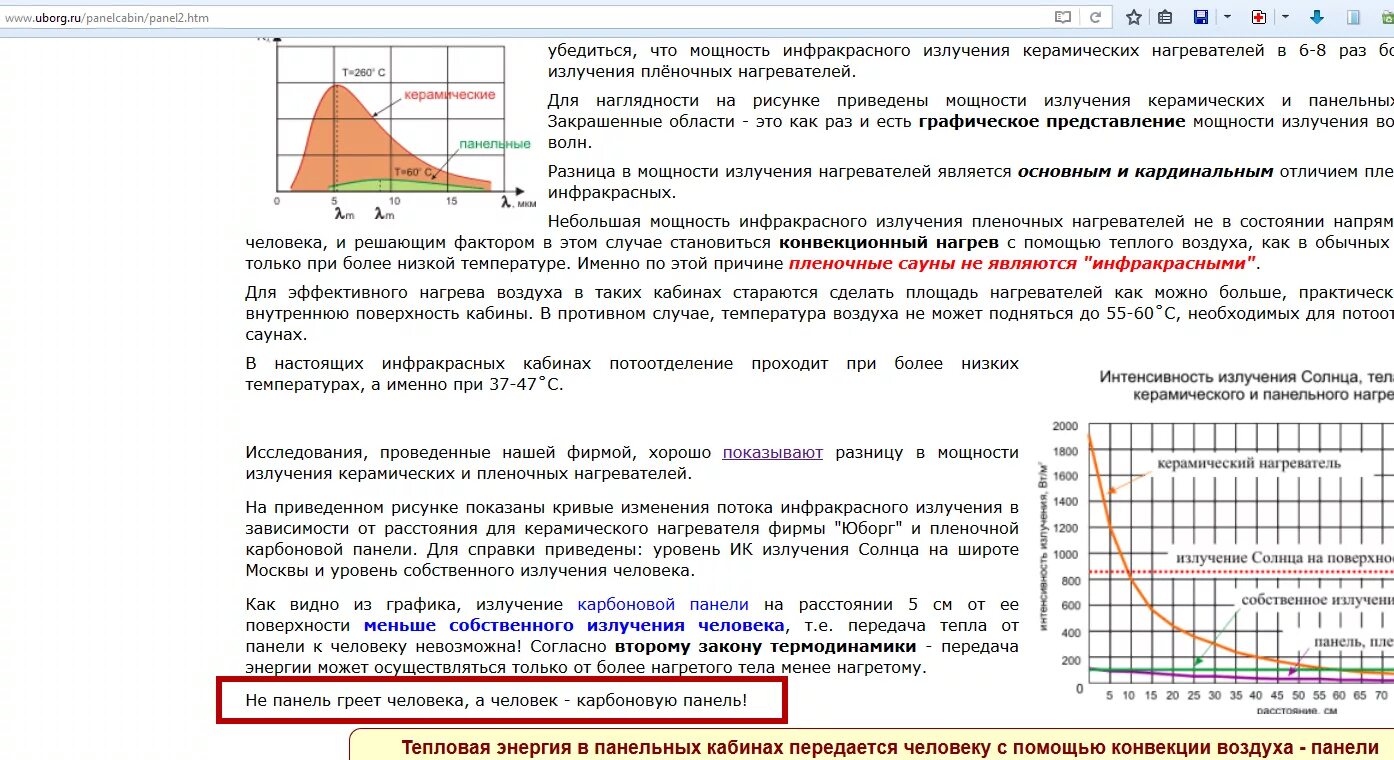1394x760 pixels.
Task: Click the 'керамические' label in the chart
Action: pos(449,95)
